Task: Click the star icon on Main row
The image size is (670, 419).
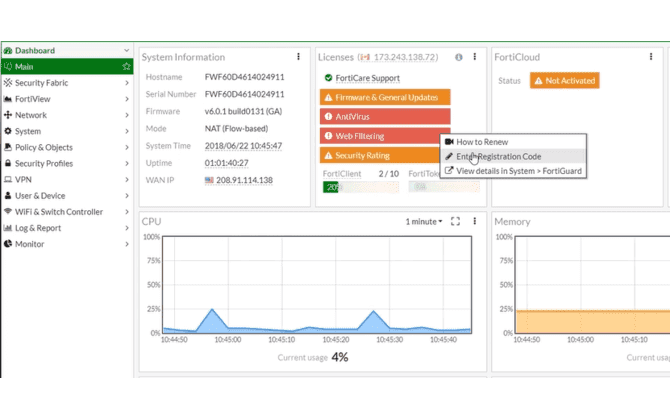Action: click(126, 66)
